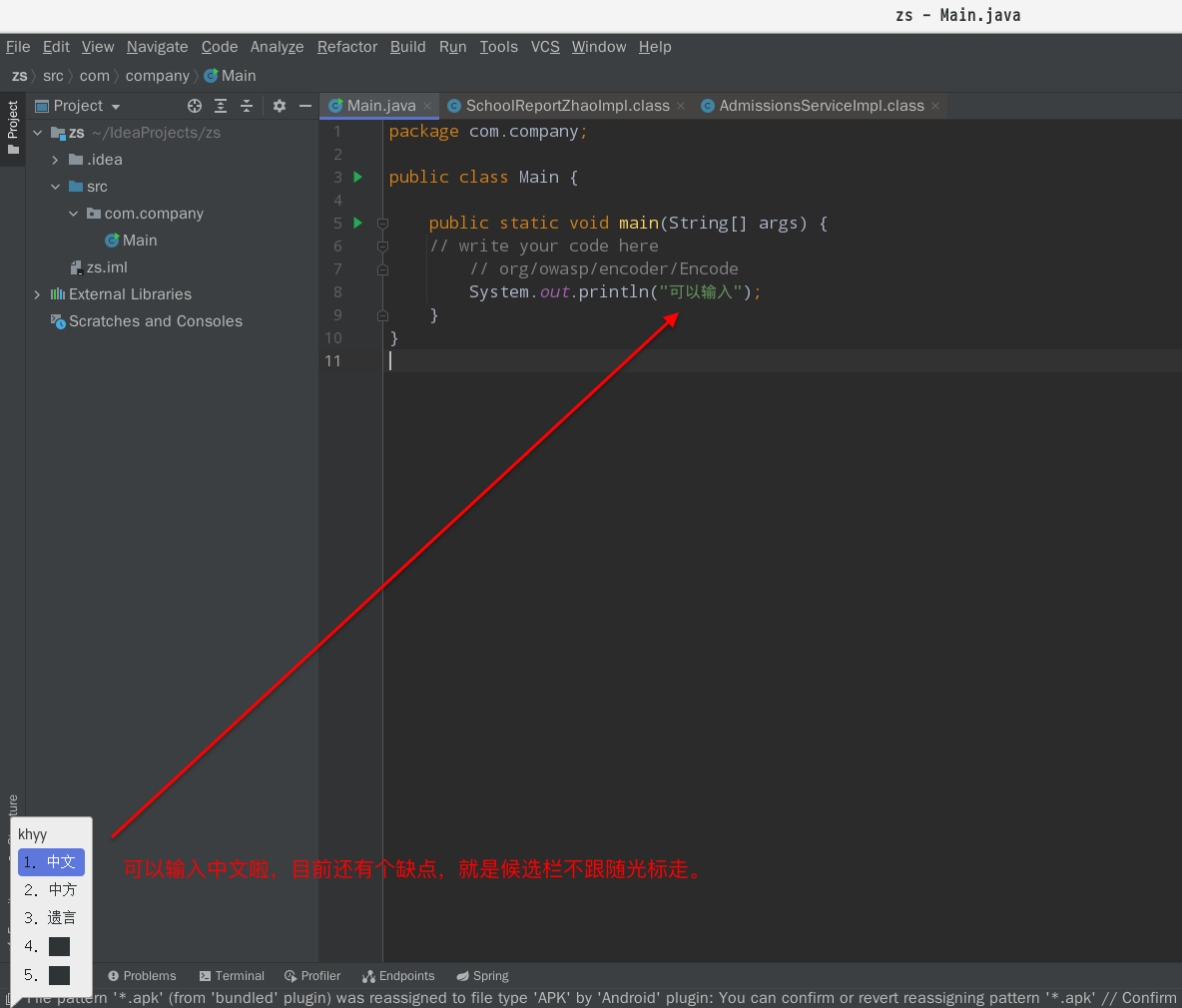Click the External Libraries icon

(58, 294)
